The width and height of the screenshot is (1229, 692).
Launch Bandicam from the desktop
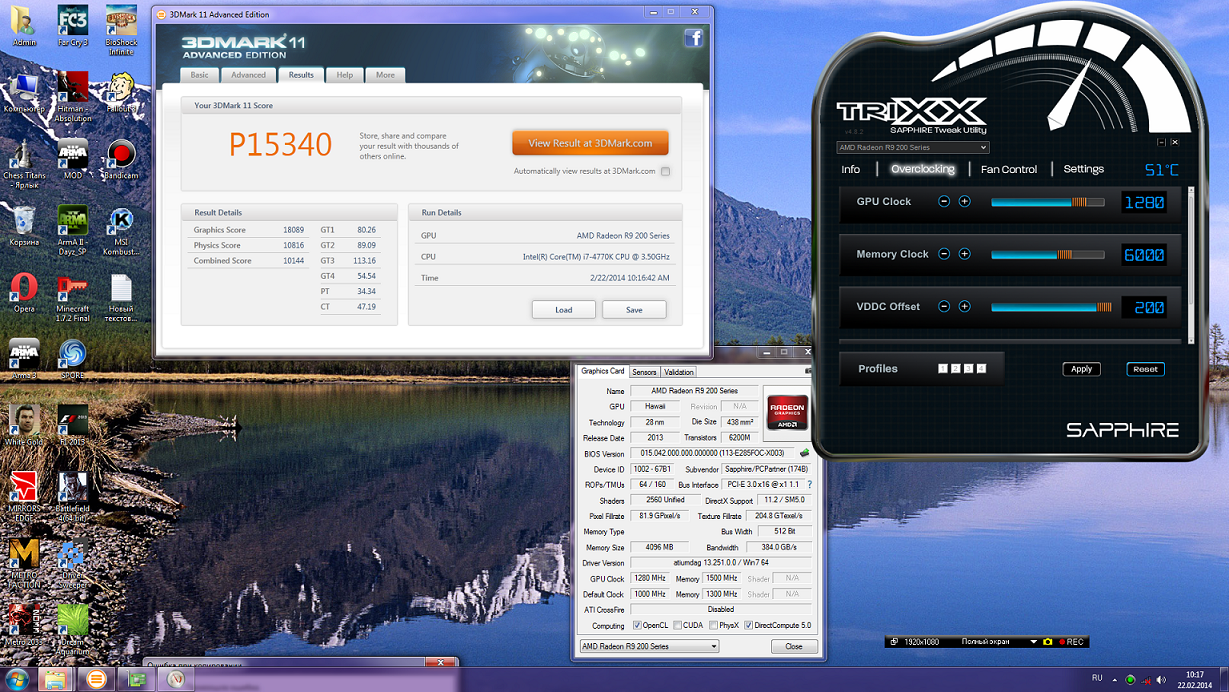point(121,160)
